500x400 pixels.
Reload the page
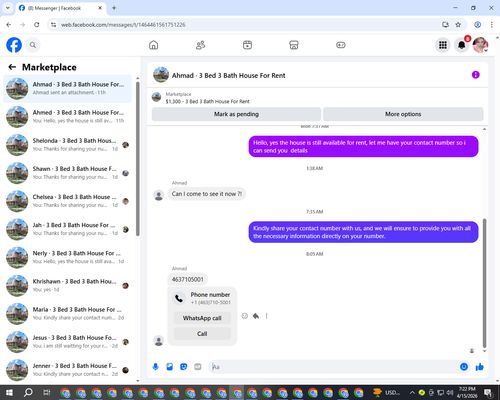pyautogui.click(x=37, y=25)
